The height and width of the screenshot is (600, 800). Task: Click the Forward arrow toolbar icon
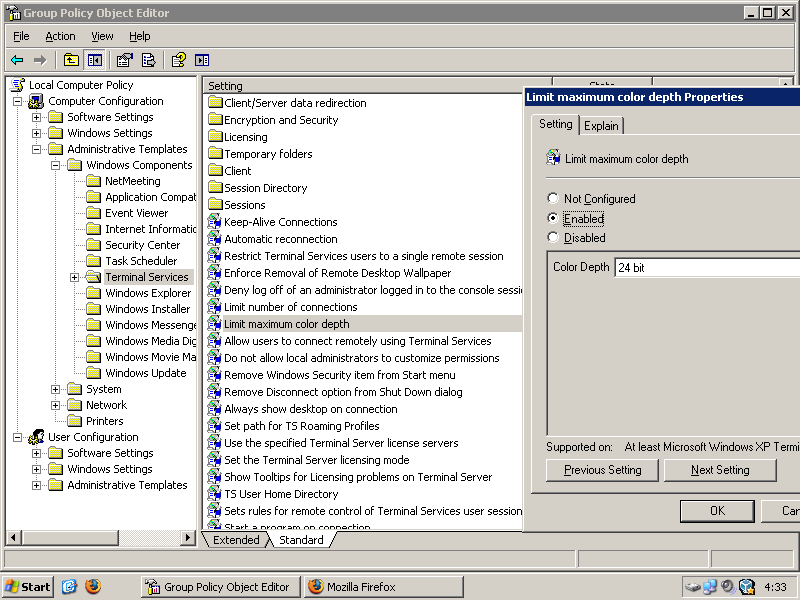pos(40,60)
